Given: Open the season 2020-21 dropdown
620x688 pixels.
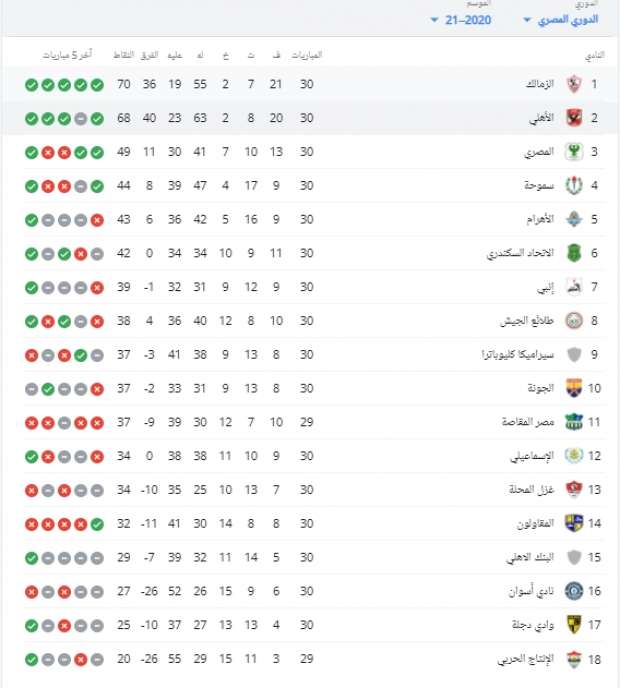Looking at the screenshot, I should (x=461, y=20).
